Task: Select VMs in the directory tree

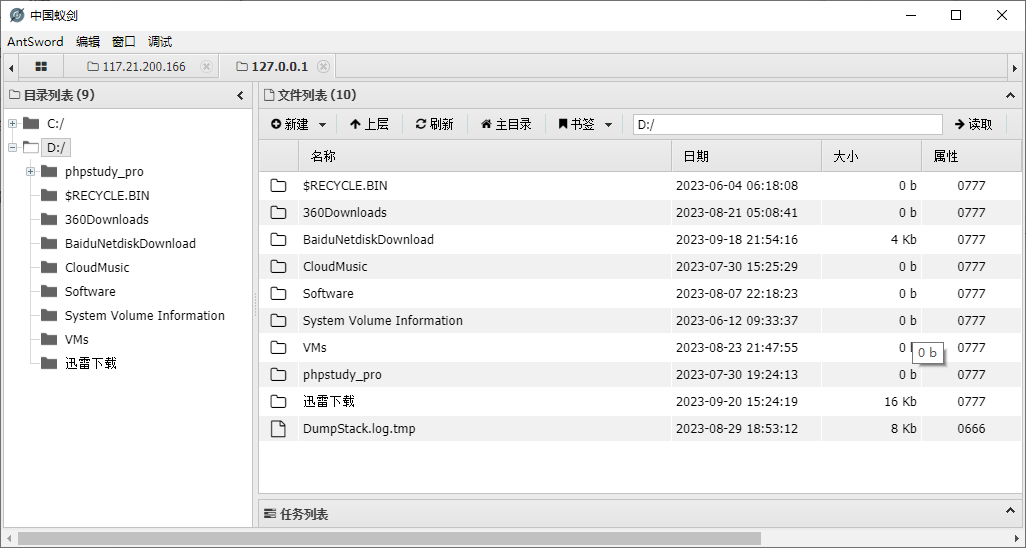Action: click(x=77, y=340)
